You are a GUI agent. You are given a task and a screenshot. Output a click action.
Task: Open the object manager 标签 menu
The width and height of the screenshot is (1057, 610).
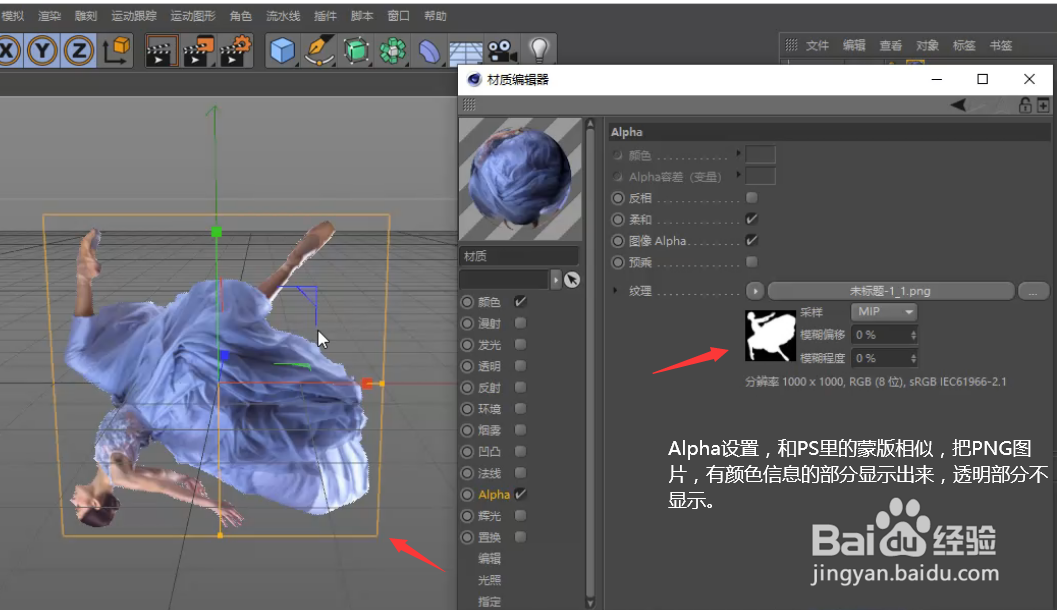(964, 45)
